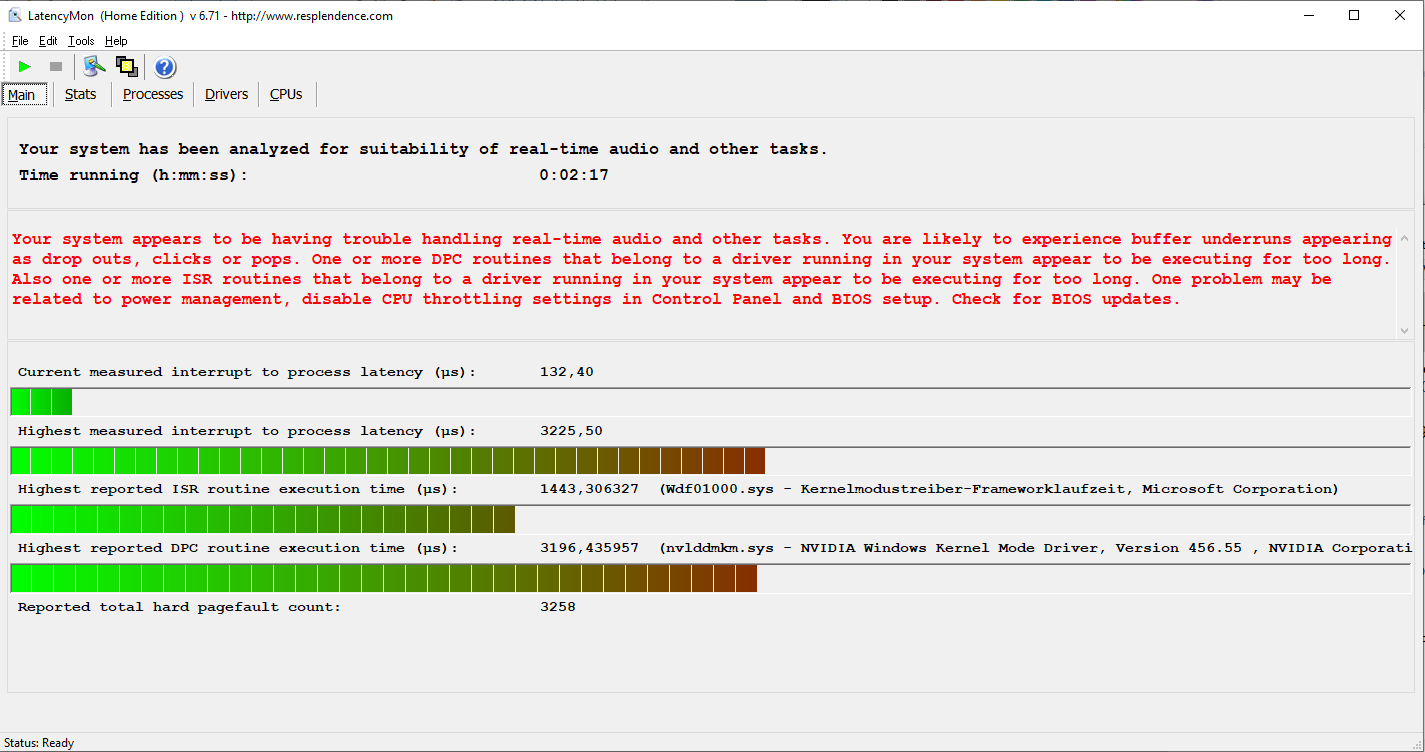Click the 'Reported total hard pagefault count' label
Screen dimensions: 1425x752
point(179,607)
